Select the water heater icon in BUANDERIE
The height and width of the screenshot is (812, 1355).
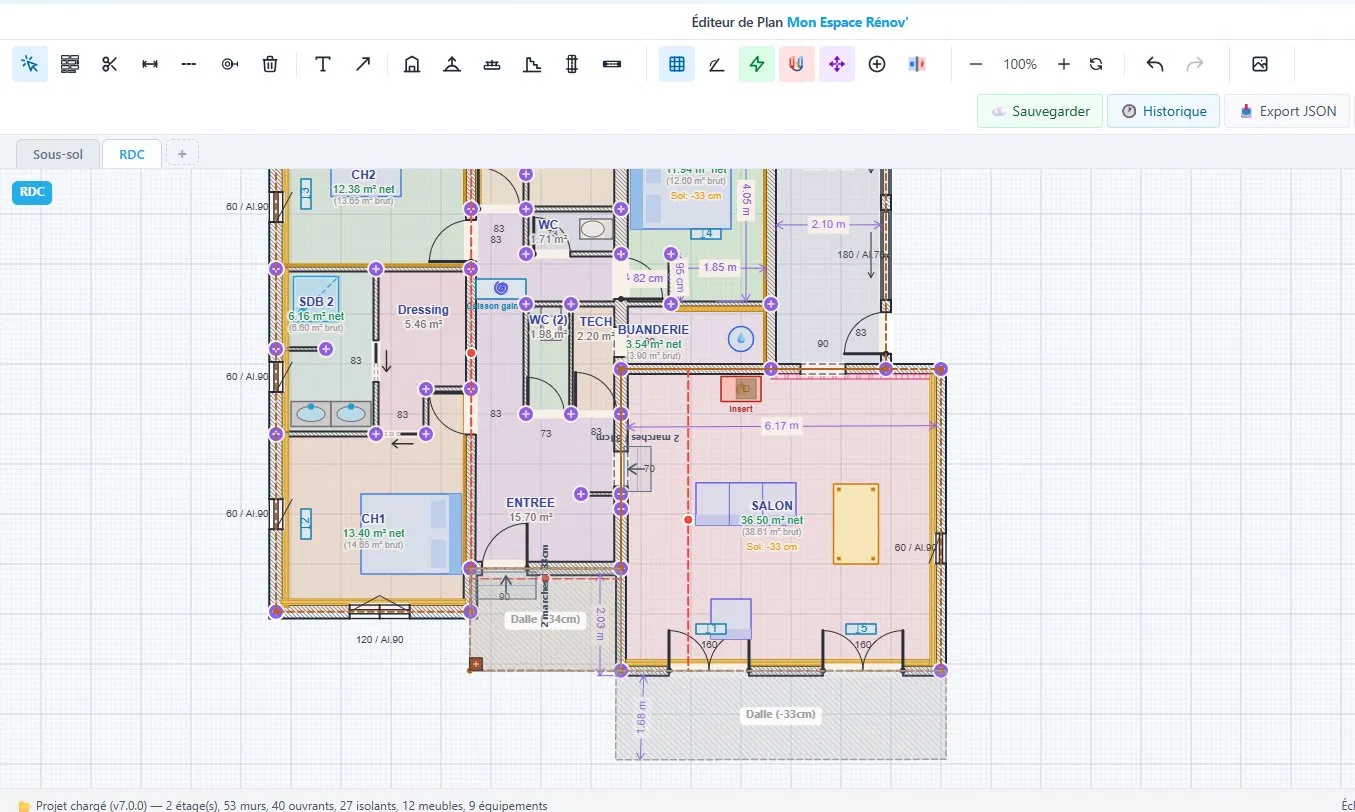tap(741, 340)
